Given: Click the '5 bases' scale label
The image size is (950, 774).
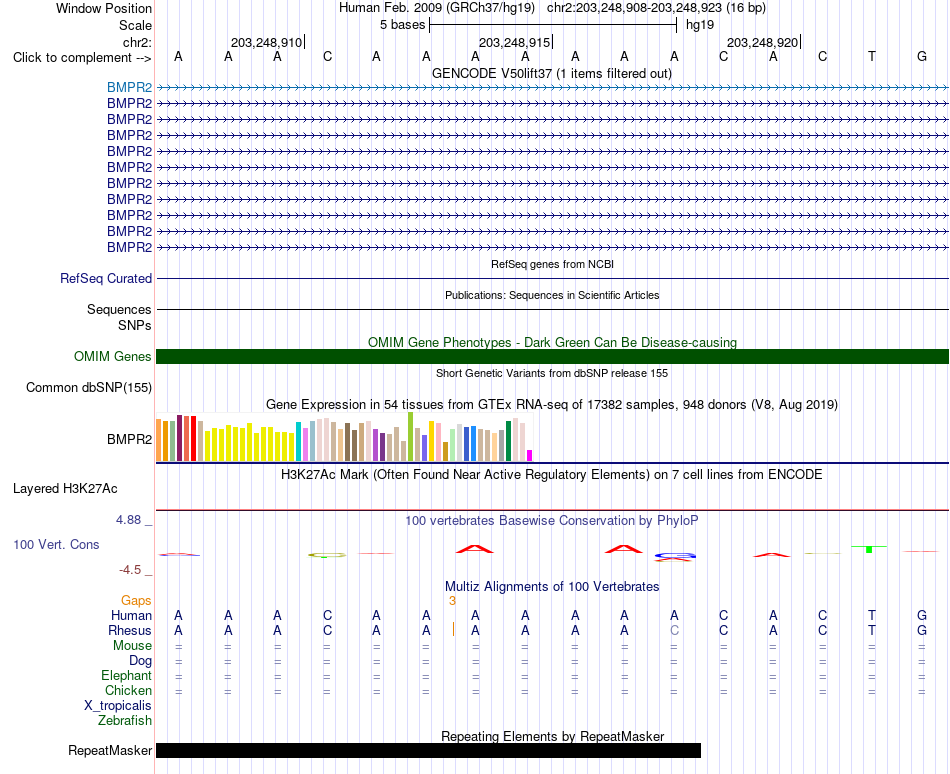Looking at the screenshot, I should [402, 25].
